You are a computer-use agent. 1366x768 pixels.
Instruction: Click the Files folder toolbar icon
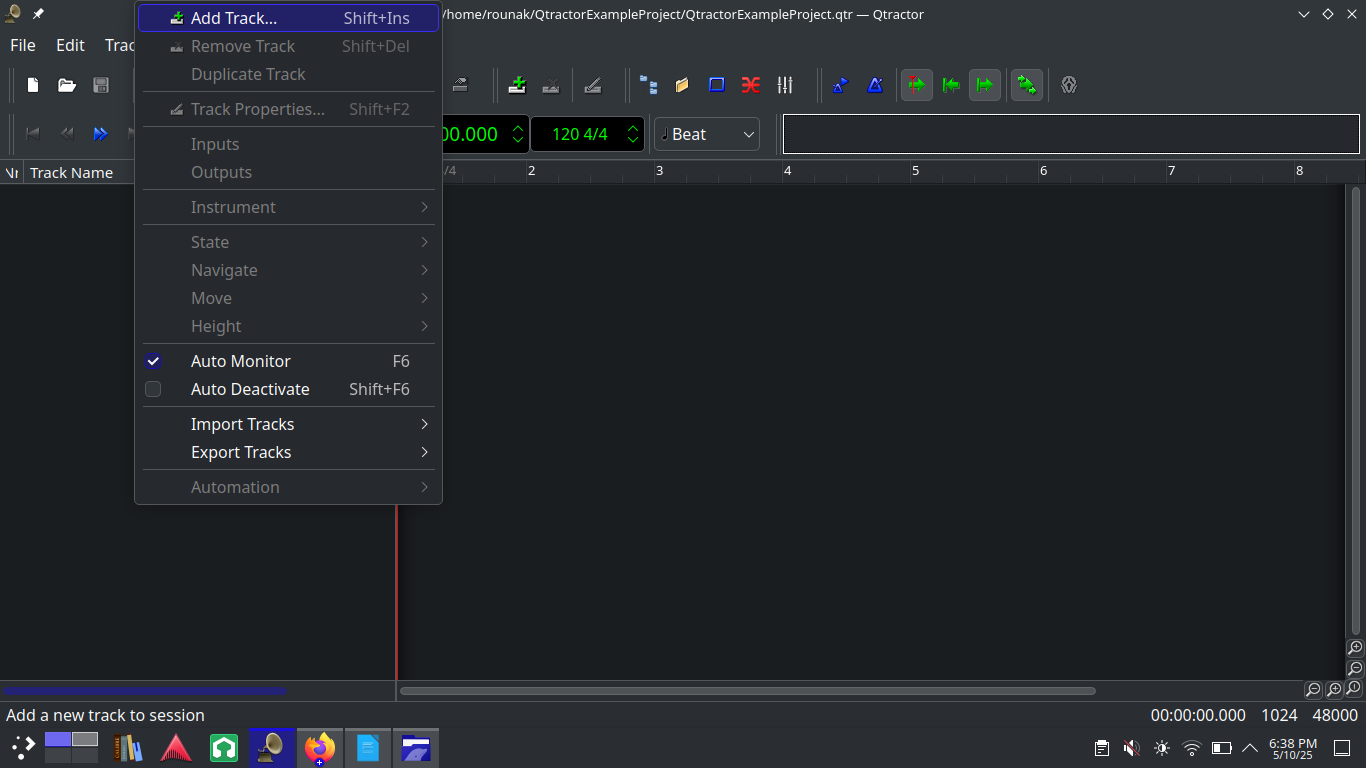click(x=682, y=85)
